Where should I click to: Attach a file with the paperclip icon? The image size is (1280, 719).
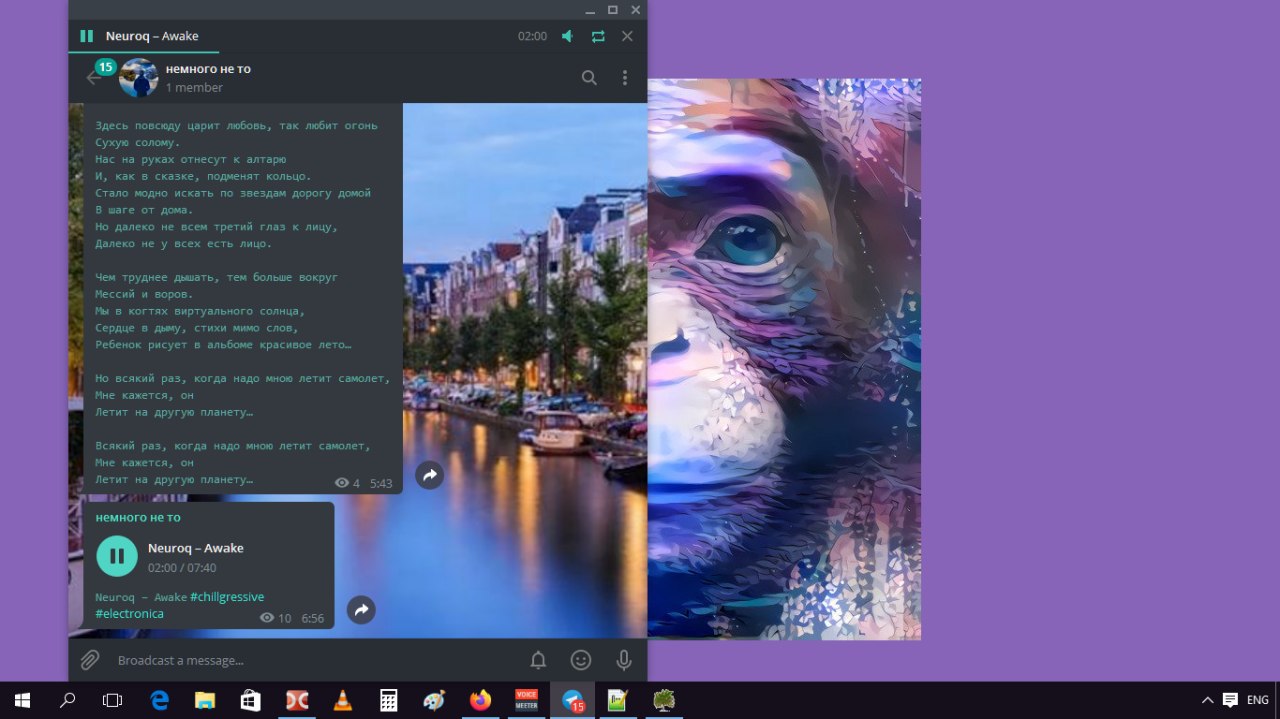90,660
